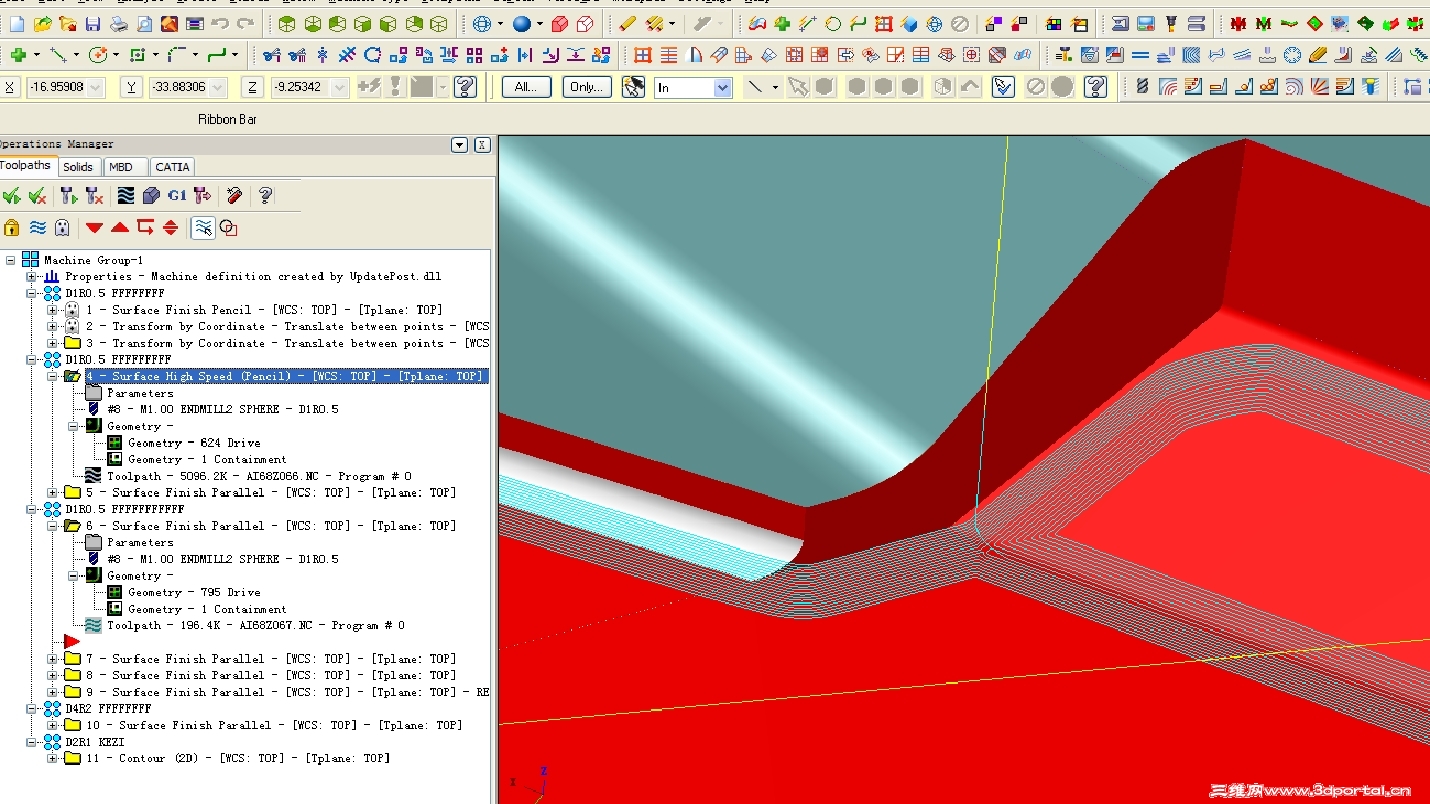
Task: Toggle the verify selection checkmark icon
Action: [1003, 87]
